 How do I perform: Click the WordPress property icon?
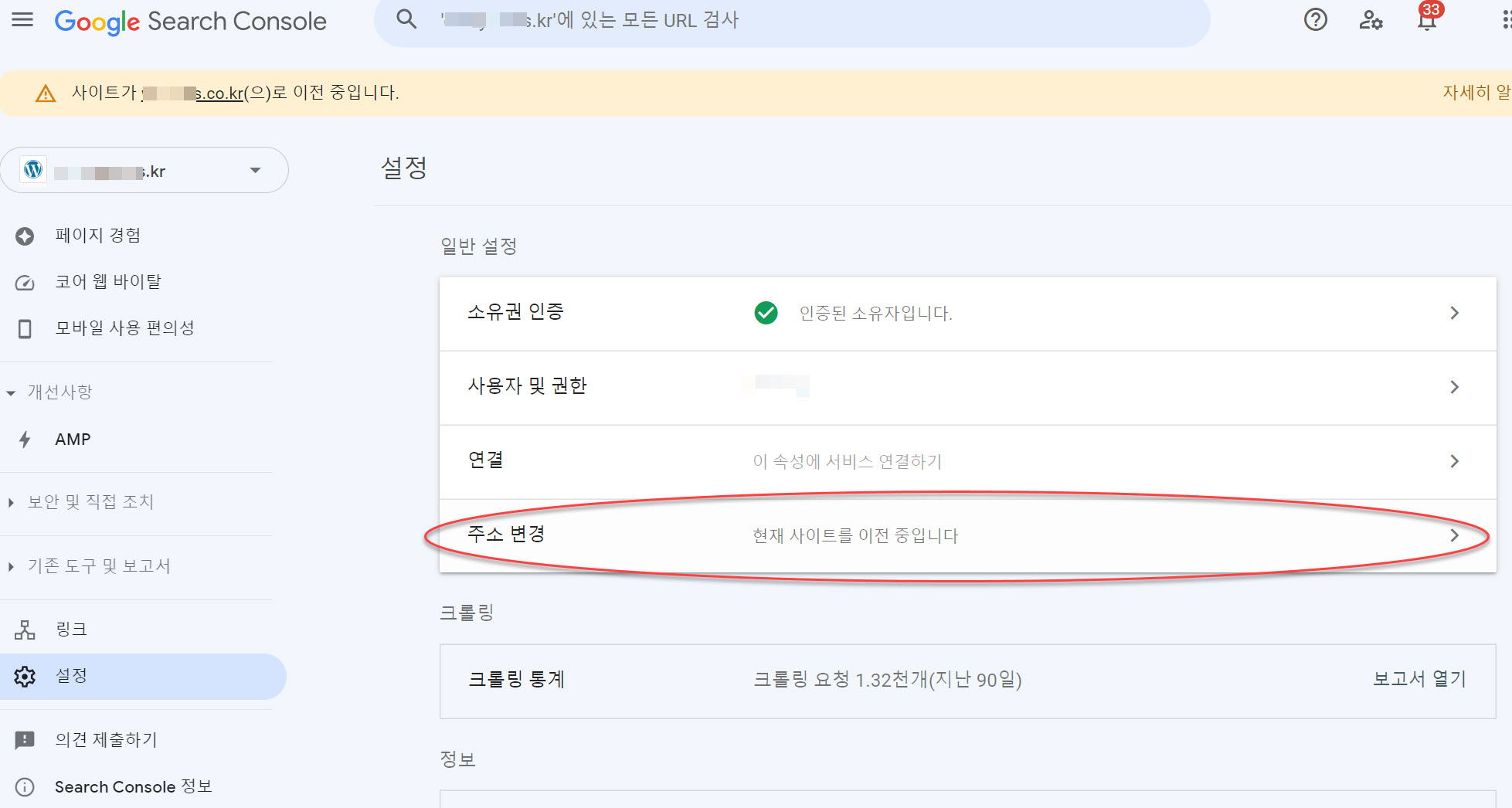click(33, 170)
